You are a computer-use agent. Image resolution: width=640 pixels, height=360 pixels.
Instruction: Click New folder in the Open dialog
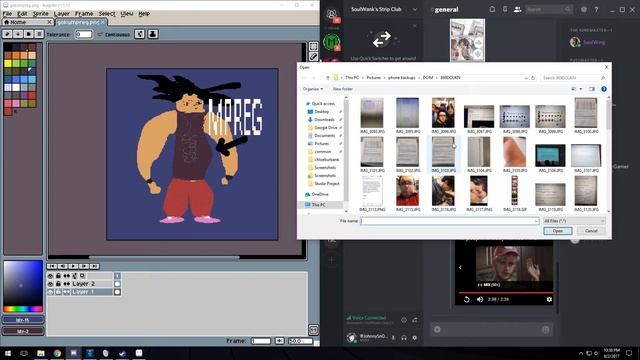[x=343, y=89]
